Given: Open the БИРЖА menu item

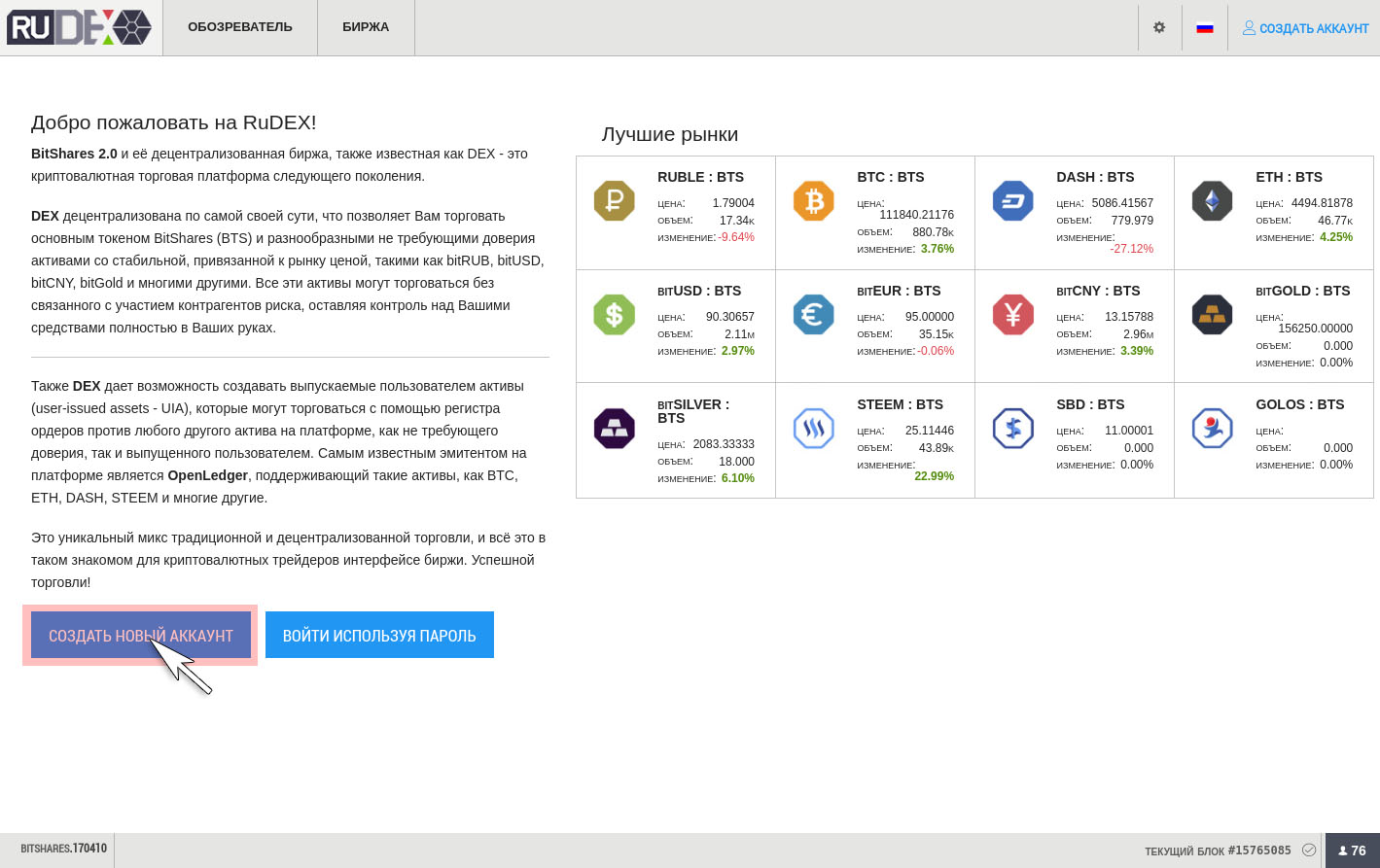Looking at the screenshot, I should tap(366, 27).
